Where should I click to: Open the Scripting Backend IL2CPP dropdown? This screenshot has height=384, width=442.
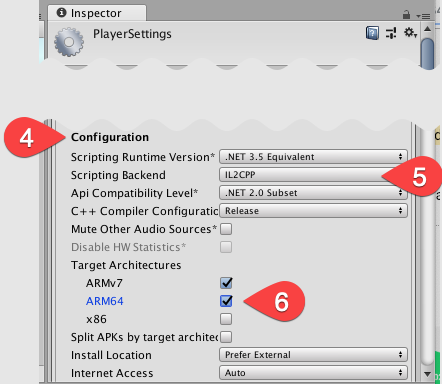pyautogui.click(x=313, y=175)
